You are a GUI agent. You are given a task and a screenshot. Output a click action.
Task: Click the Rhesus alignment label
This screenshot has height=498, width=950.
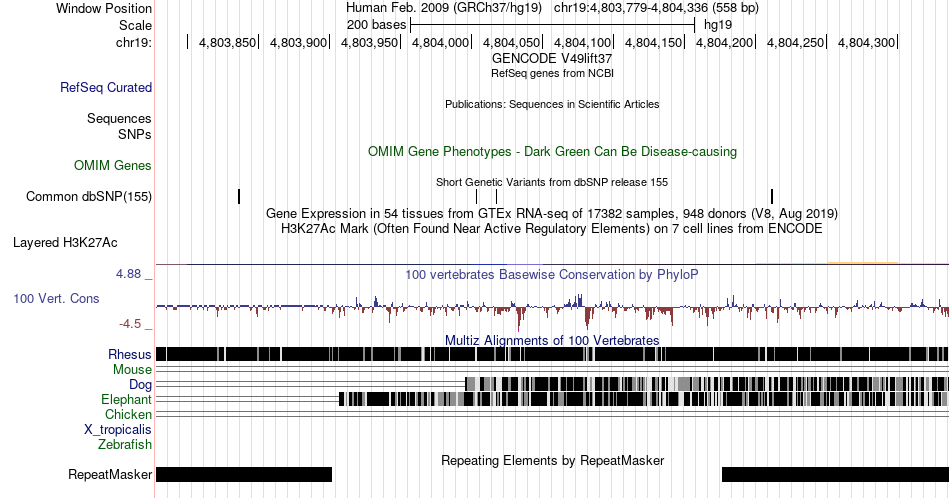pyautogui.click(x=130, y=354)
